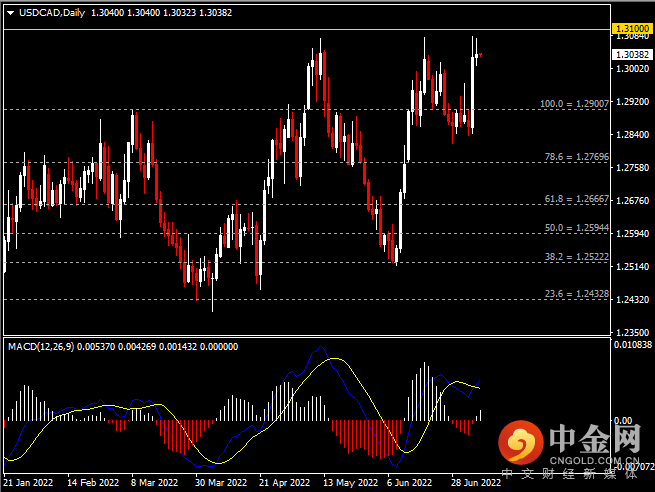Screen dimensions: 655x492
Task: Click the price scale value 1.29200
Action: (632, 101)
